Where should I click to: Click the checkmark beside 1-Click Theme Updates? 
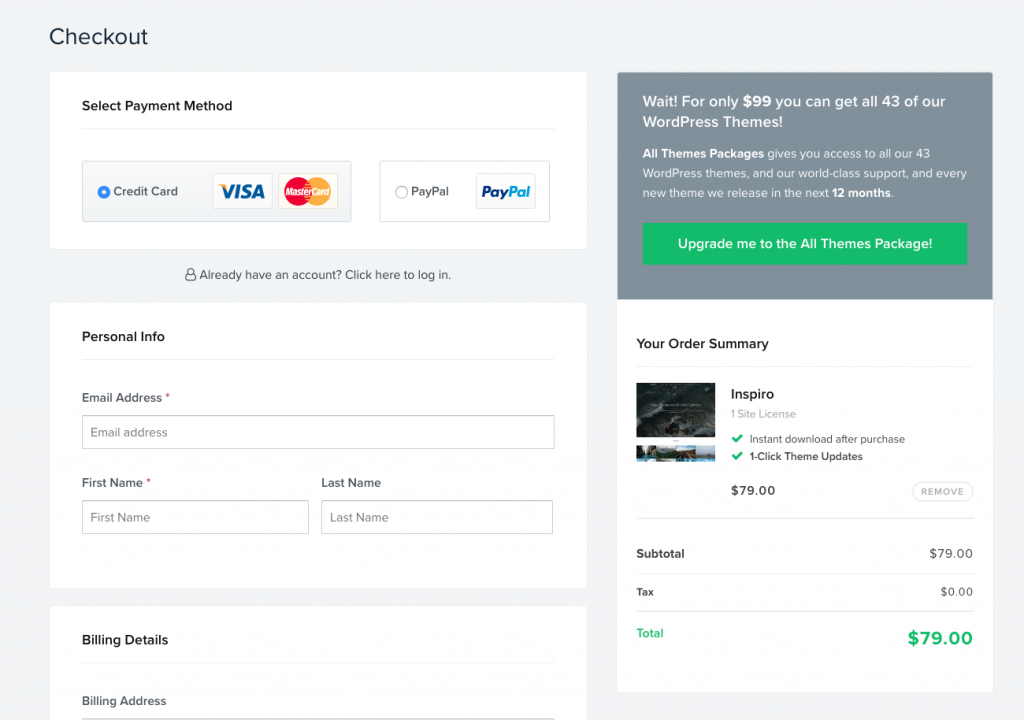[738, 456]
